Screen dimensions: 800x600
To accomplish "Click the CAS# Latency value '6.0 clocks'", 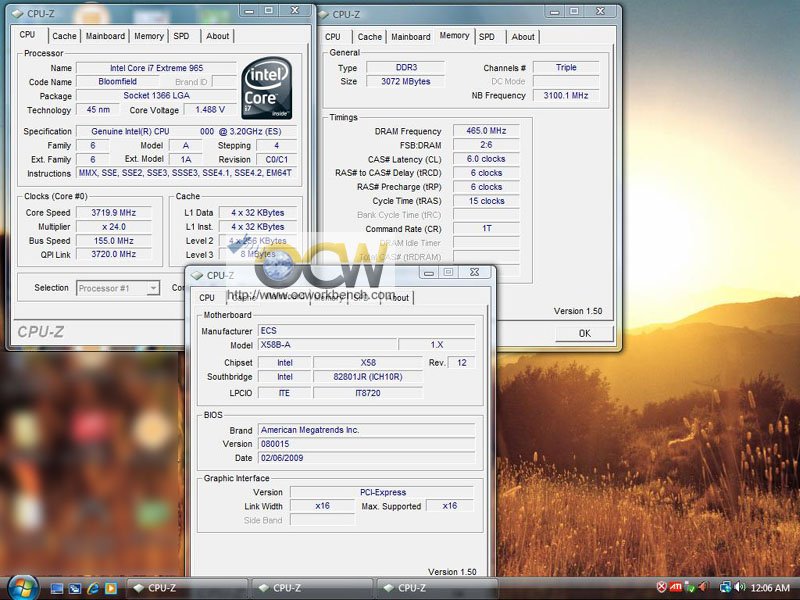I will coord(486,159).
